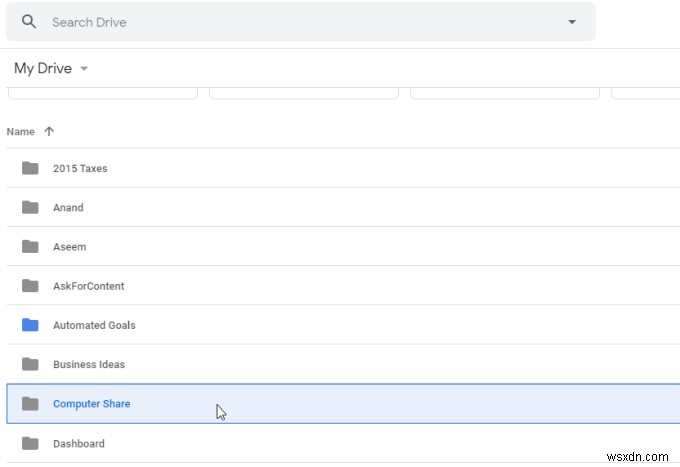Viewport: 680px width, 467px height.
Task: Type in the Search Drive field
Action: (x=300, y=22)
